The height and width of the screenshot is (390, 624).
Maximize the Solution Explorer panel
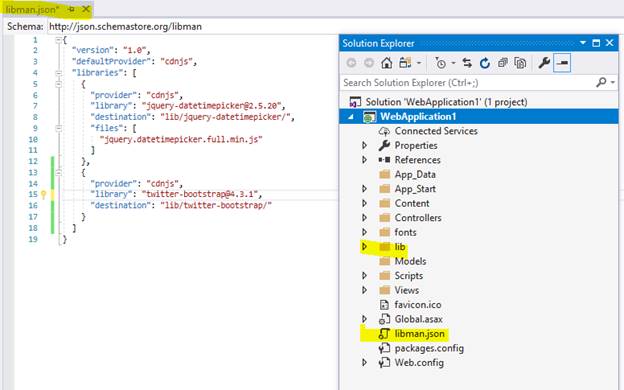pos(596,43)
